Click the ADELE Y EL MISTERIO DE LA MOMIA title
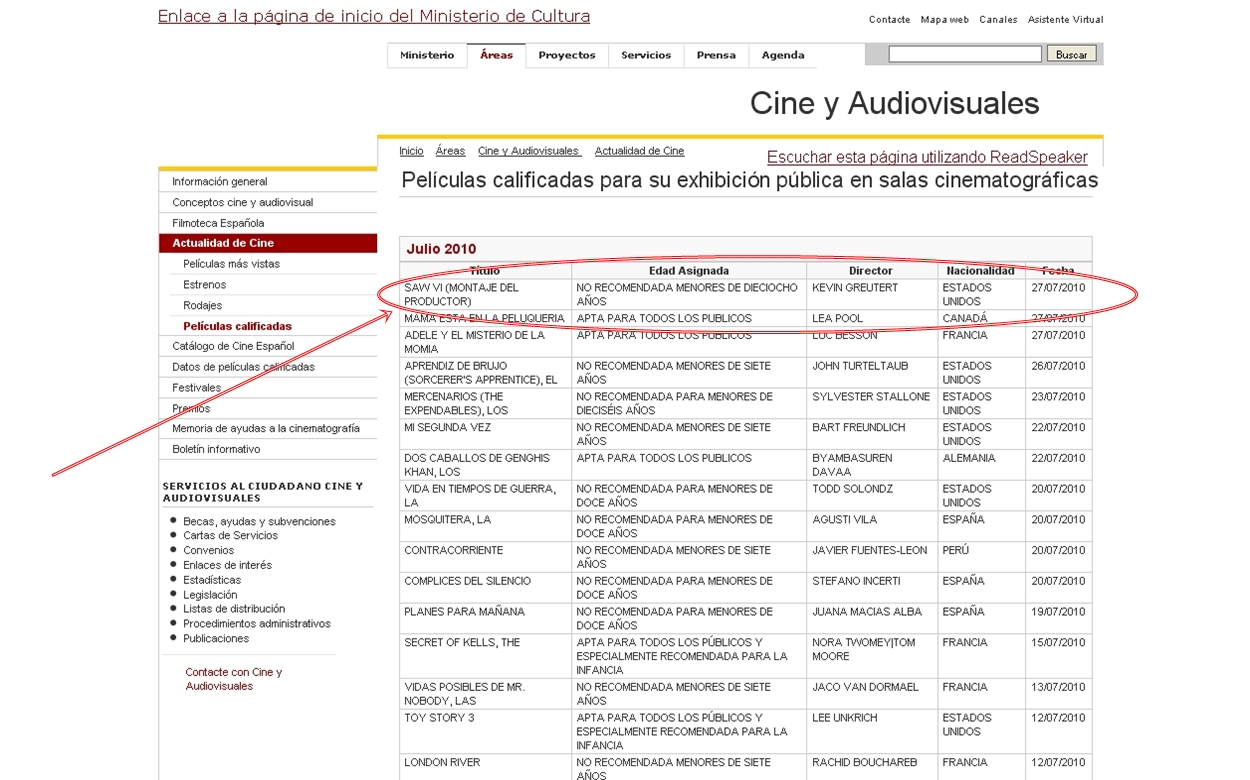This screenshot has width=1250, height=780. click(x=485, y=342)
